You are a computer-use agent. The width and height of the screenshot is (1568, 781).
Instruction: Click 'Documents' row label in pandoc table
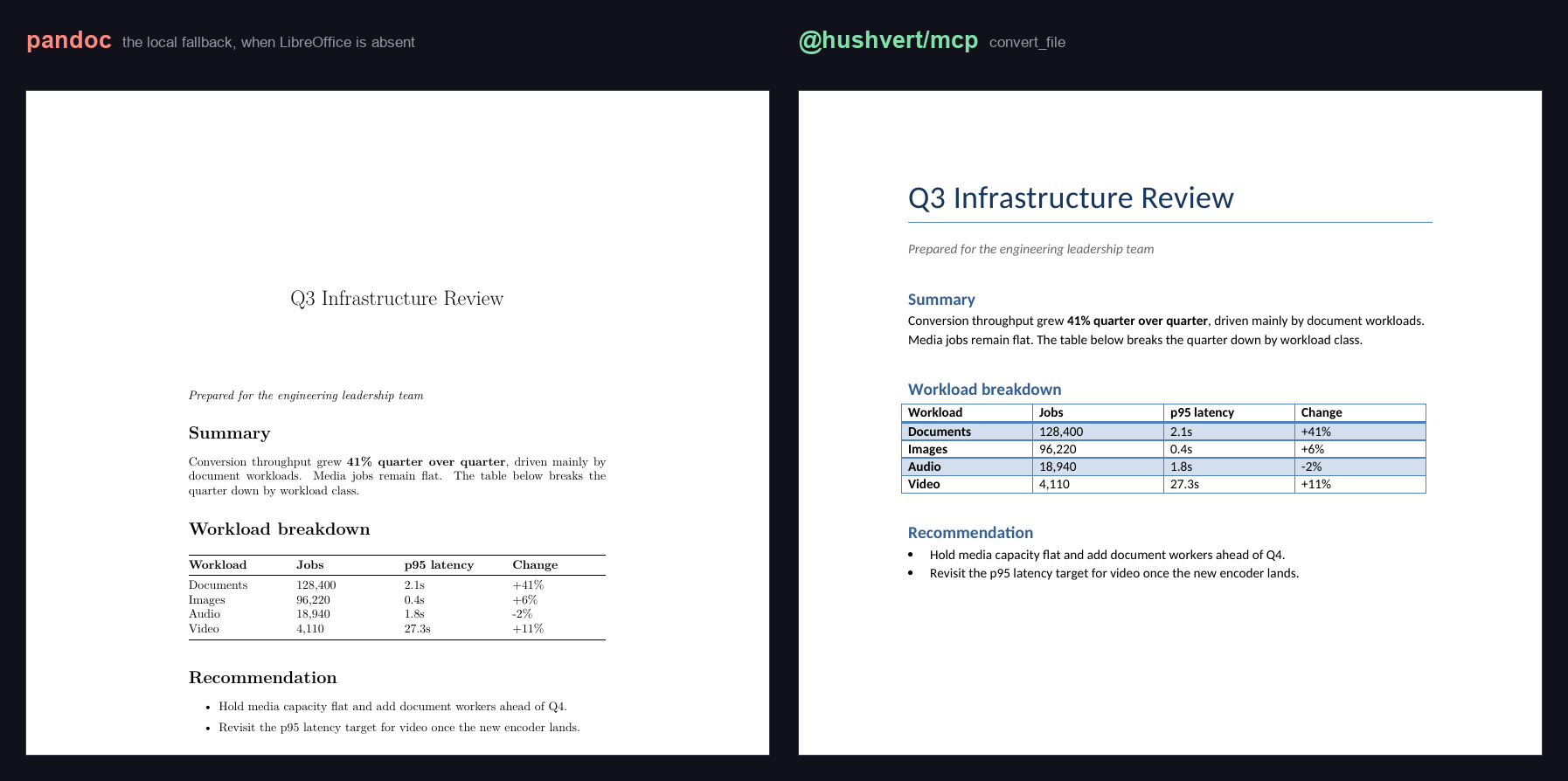219,585
